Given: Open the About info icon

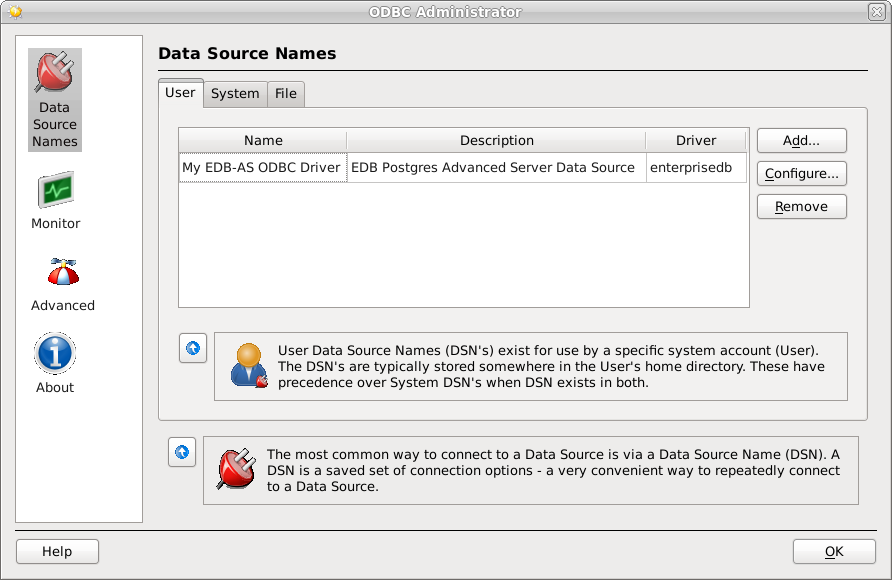Looking at the screenshot, I should [55, 354].
